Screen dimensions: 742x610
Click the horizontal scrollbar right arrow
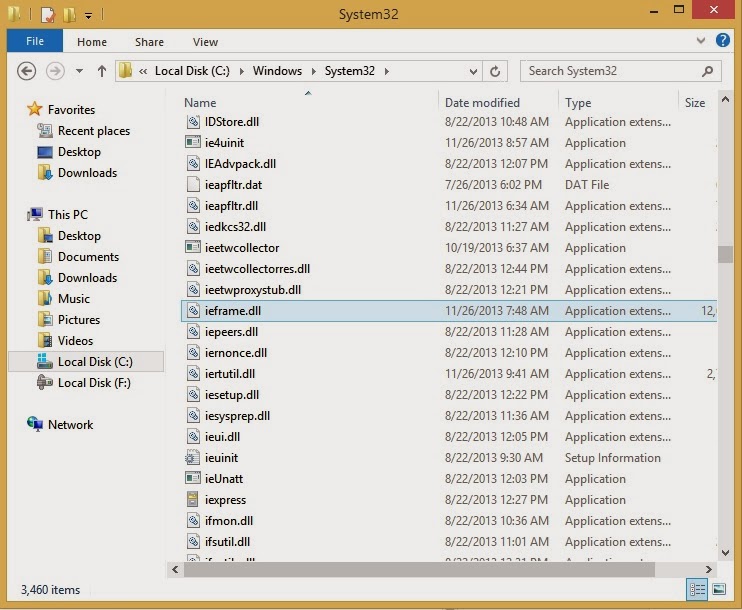click(x=708, y=569)
